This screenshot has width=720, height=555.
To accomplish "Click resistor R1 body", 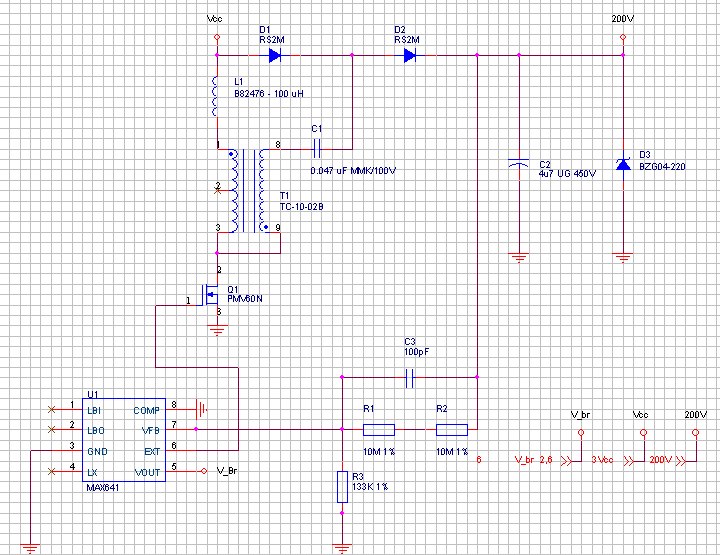I will pos(378,430).
